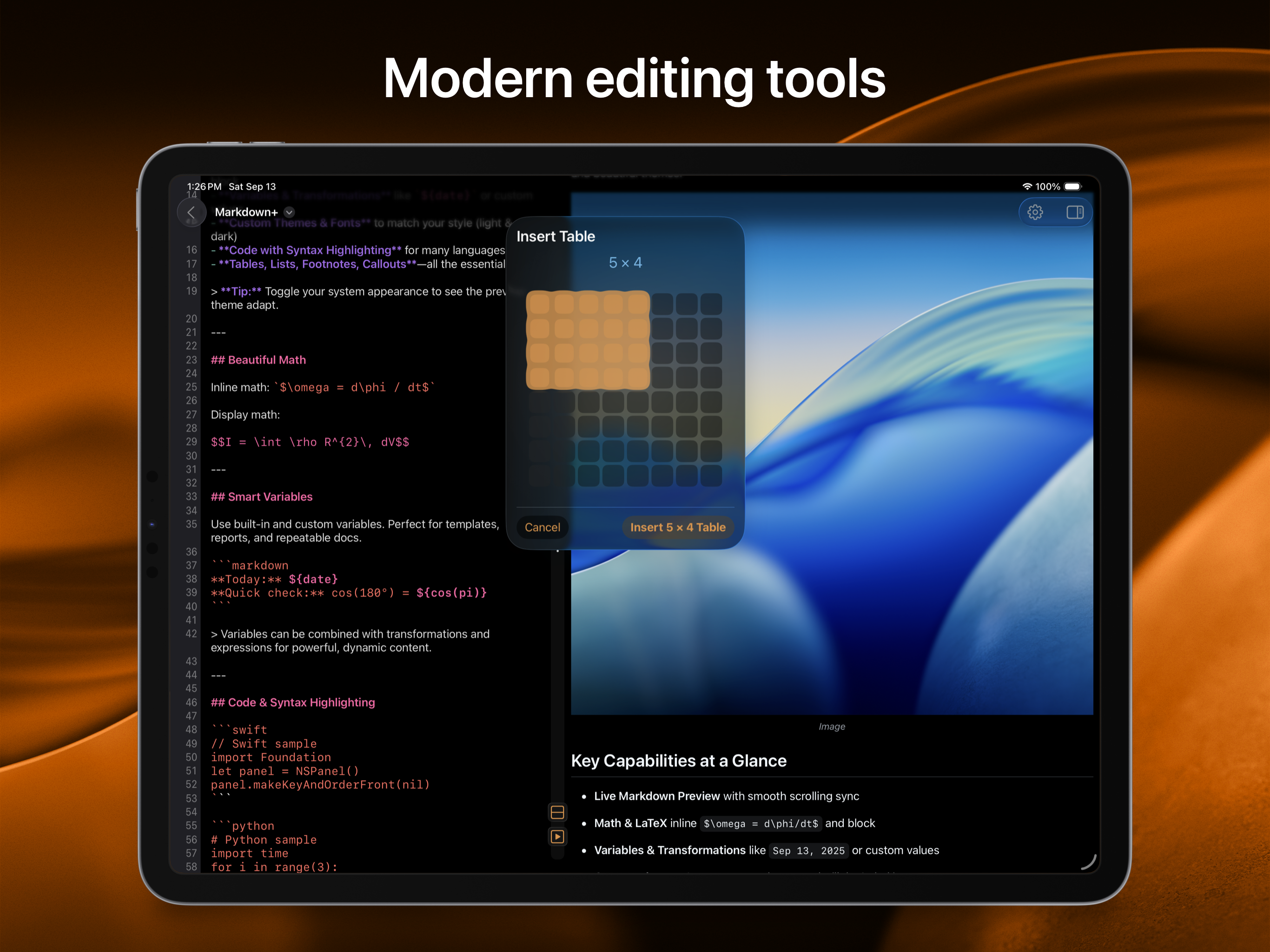
Task: Click the split layout icon on divider
Action: pos(557,813)
